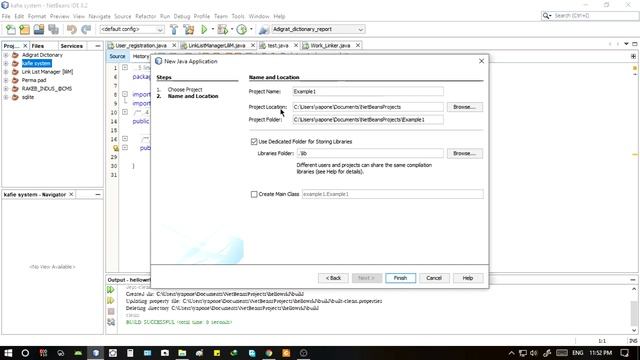Viewport: 640px width, 360px height.
Task: Expand the Adigrat Dictionary project node
Action: point(6,55)
